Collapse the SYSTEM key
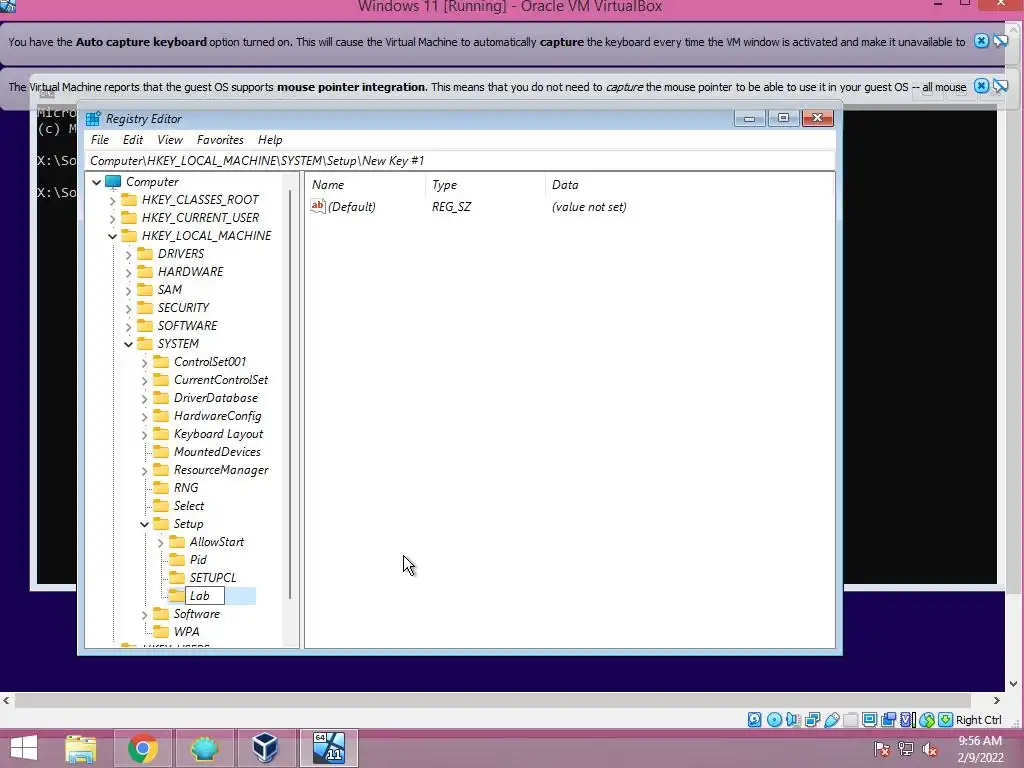 click(128, 344)
